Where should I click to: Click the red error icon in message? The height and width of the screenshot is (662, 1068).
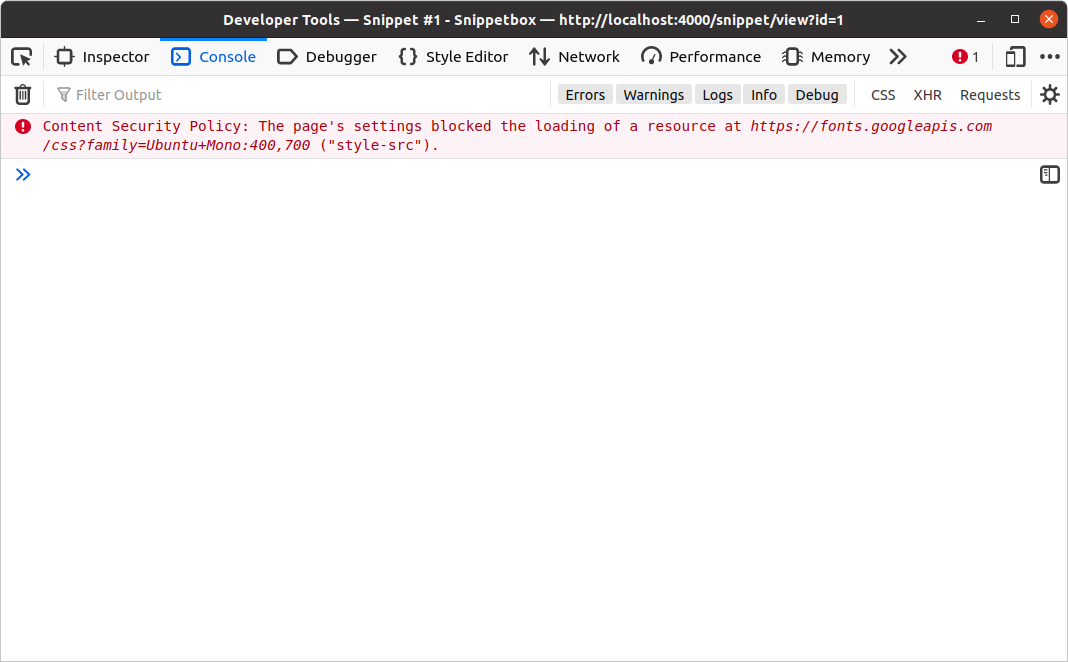23,126
